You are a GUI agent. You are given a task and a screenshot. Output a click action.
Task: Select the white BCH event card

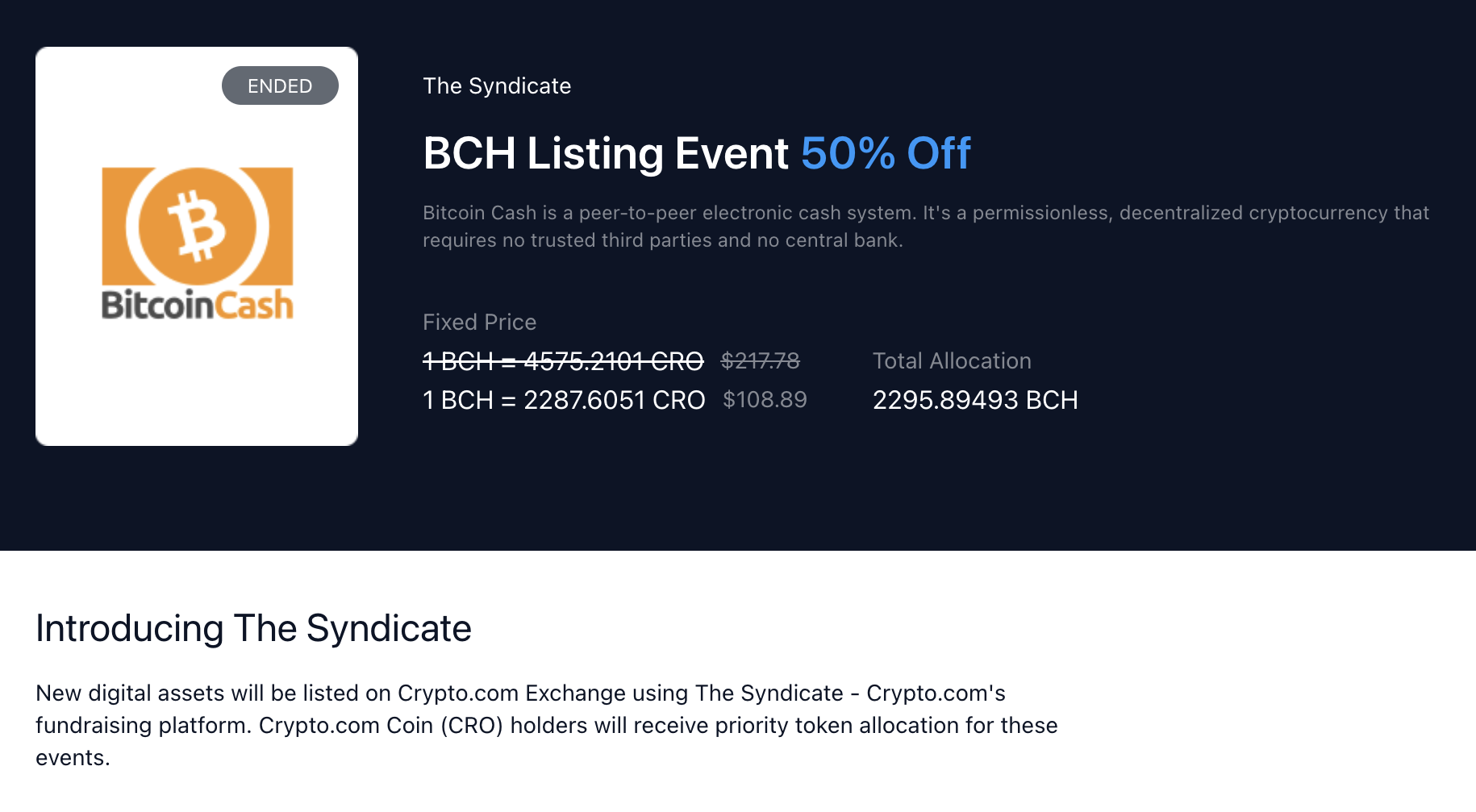[197, 246]
